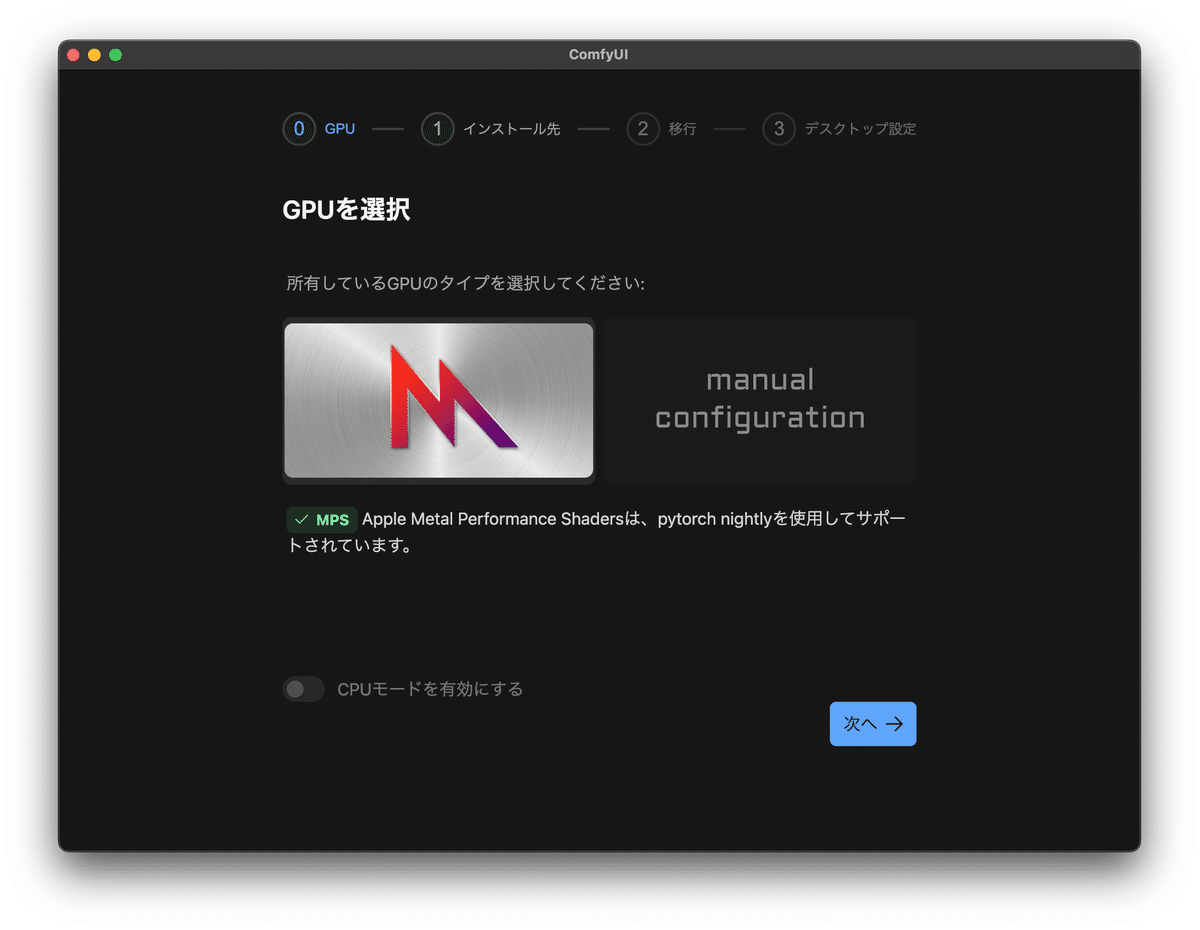Image resolution: width=1200 pixels, height=930 pixels.
Task: Go to step 0 GPU
Action: (319, 129)
